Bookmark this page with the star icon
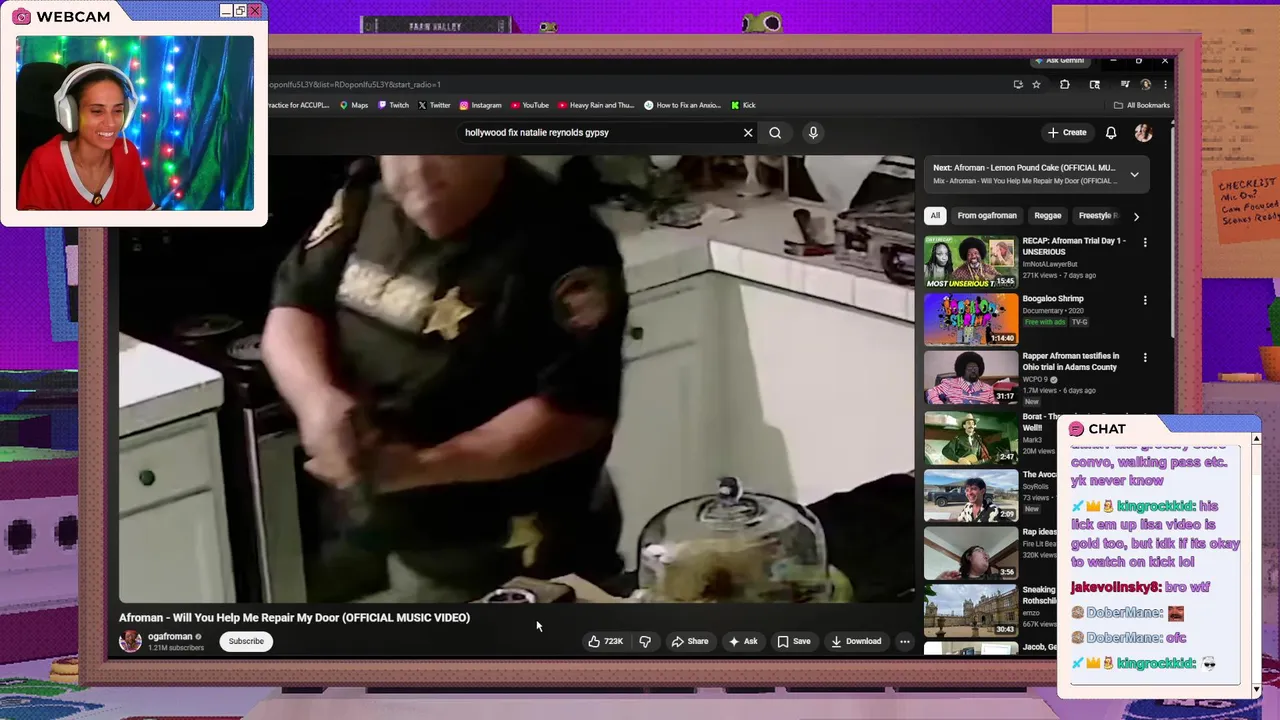The image size is (1280, 720). click(x=1036, y=85)
